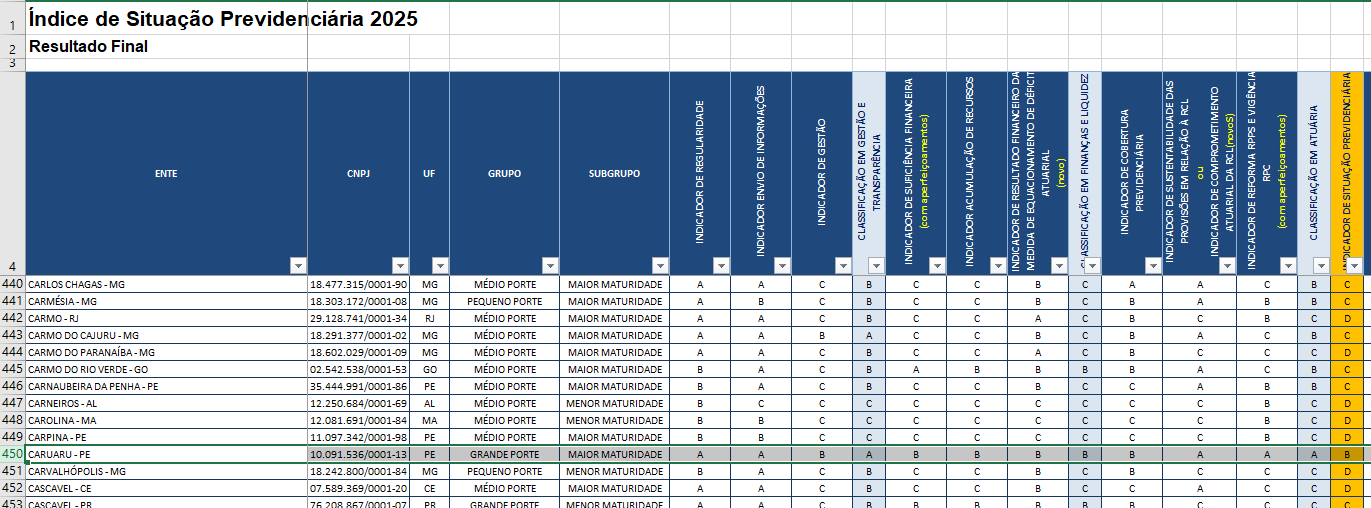Open the Indicador de Cobertura Previdenciária filter
This screenshot has height=508, width=1371.
click(1151, 265)
